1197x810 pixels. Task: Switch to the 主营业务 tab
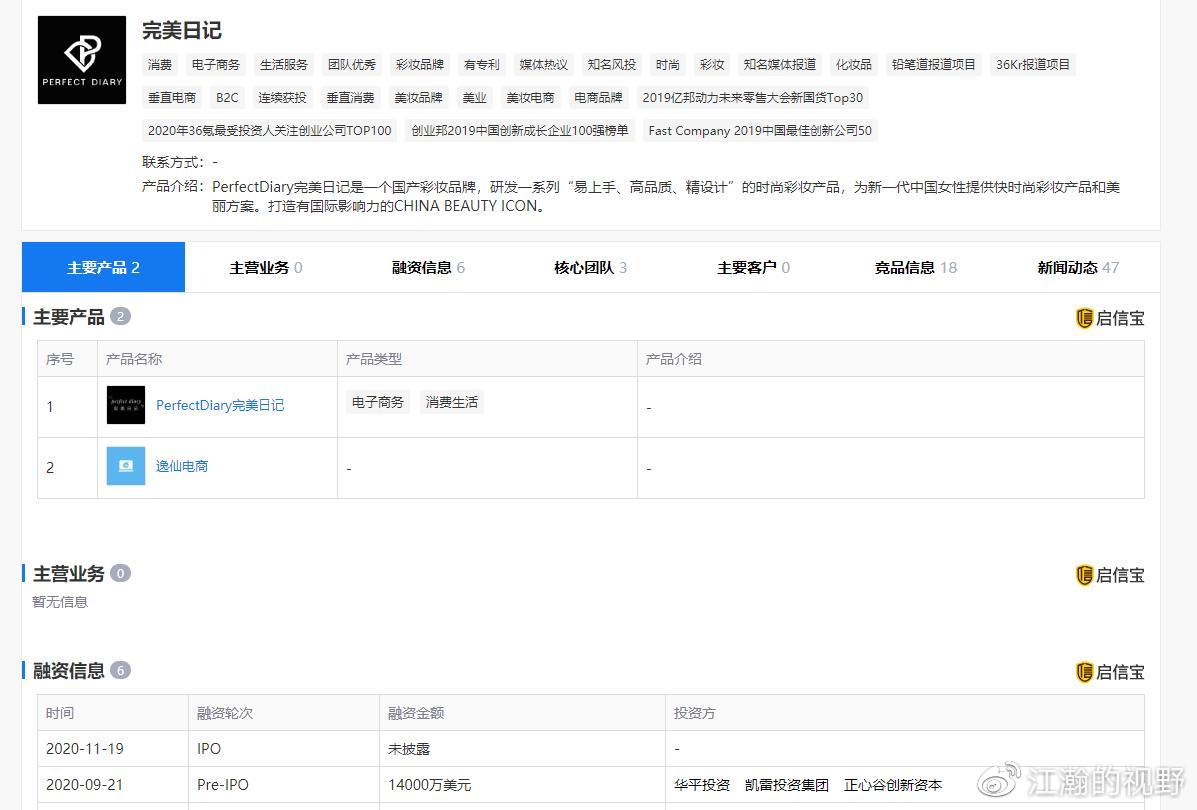tap(266, 267)
